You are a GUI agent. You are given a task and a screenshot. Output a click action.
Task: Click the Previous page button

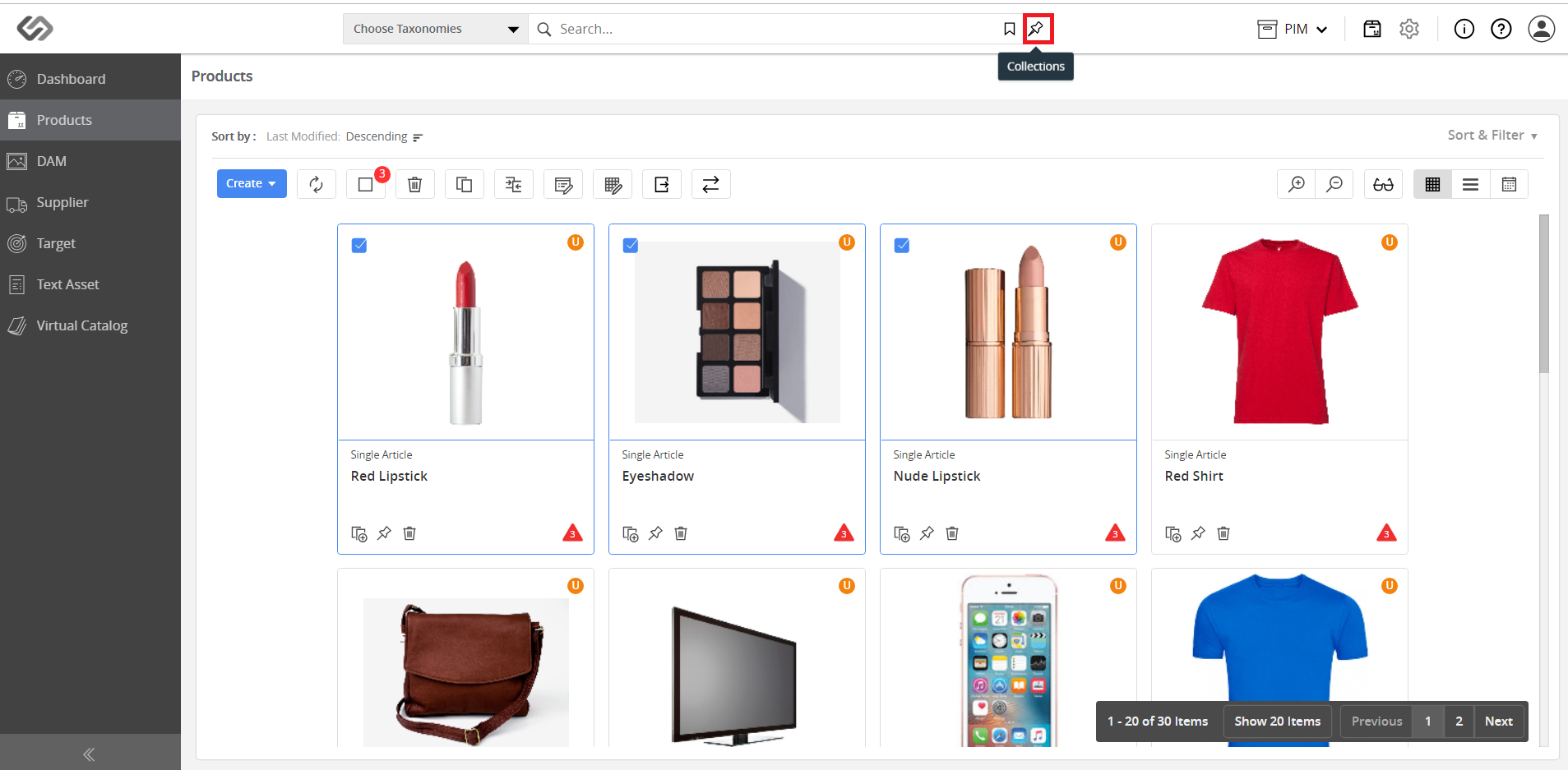[x=1377, y=722]
